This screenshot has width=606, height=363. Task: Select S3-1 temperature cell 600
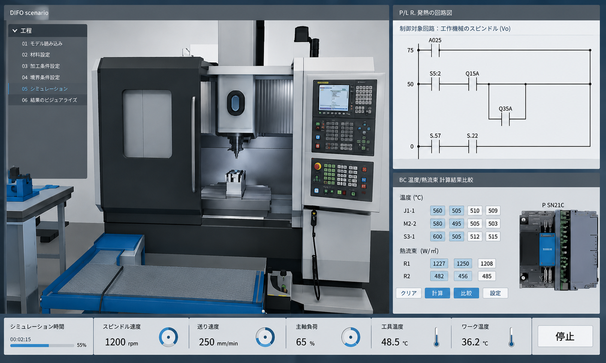click(437, 236)
